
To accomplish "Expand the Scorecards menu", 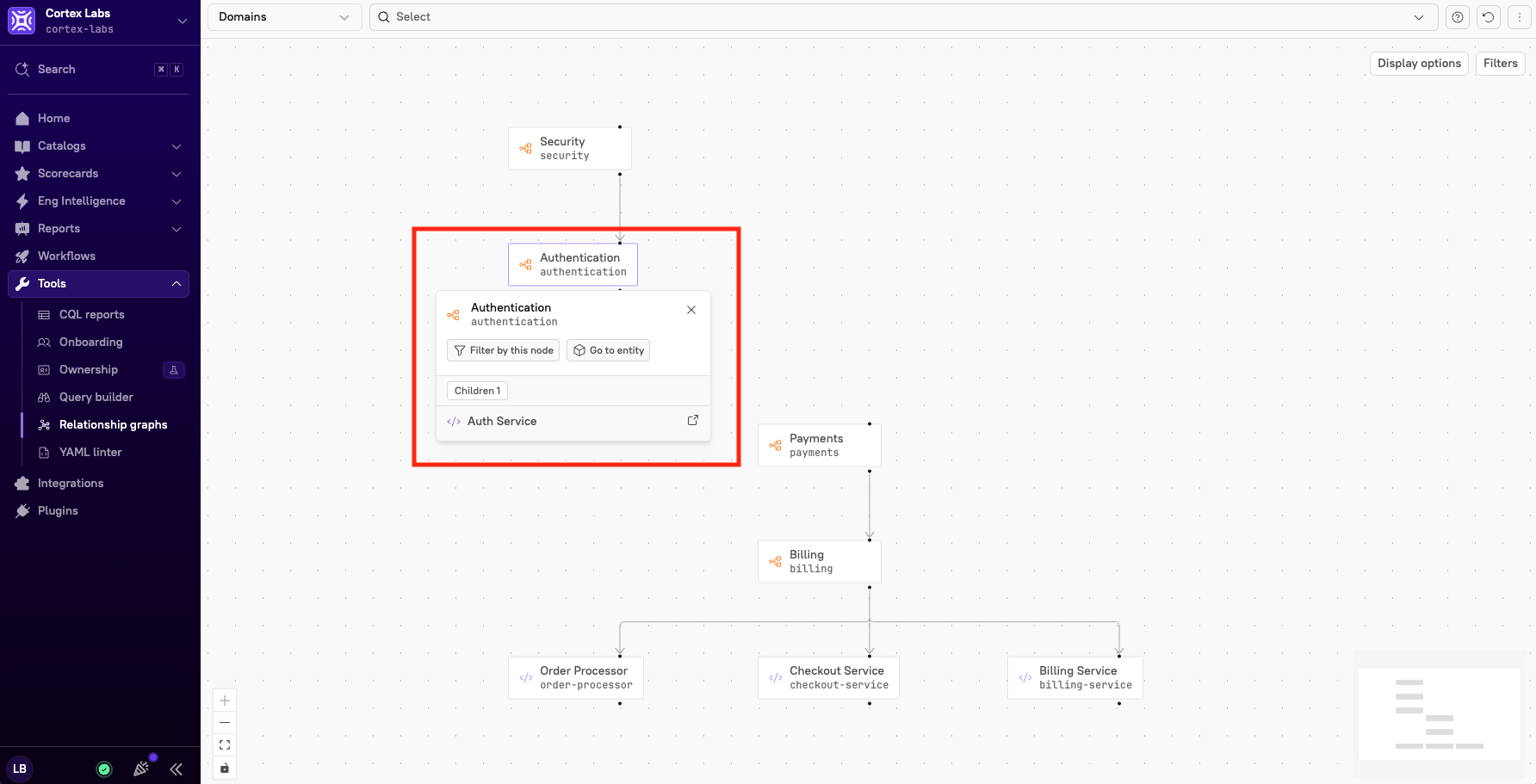I will tap(100, 174).
